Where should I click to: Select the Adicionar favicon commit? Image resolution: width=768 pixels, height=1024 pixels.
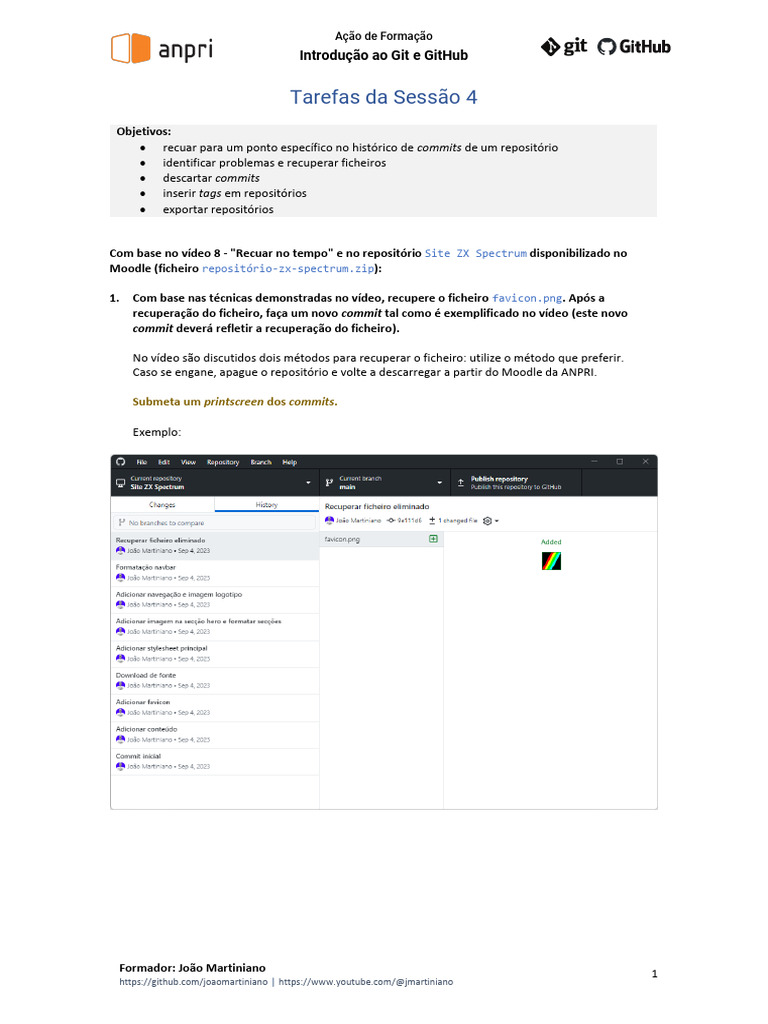[215, 707]
